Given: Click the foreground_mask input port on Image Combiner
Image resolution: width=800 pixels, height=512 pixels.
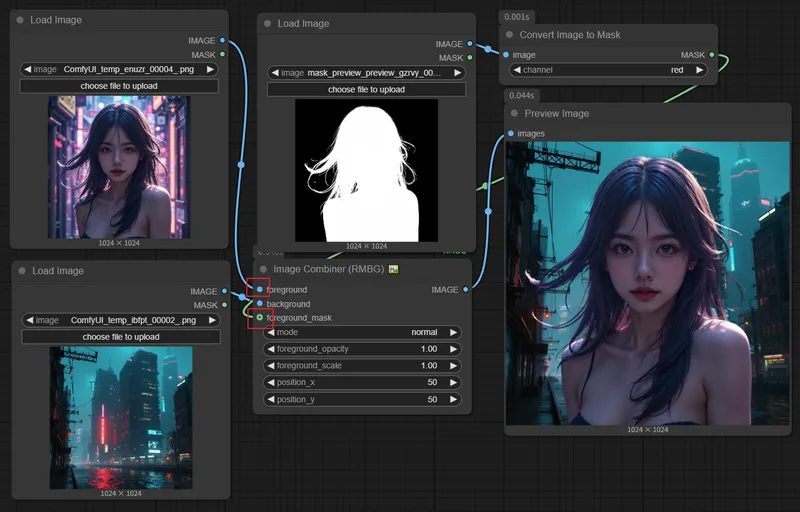Looking at the screenshot, I should tap(259, 318).
